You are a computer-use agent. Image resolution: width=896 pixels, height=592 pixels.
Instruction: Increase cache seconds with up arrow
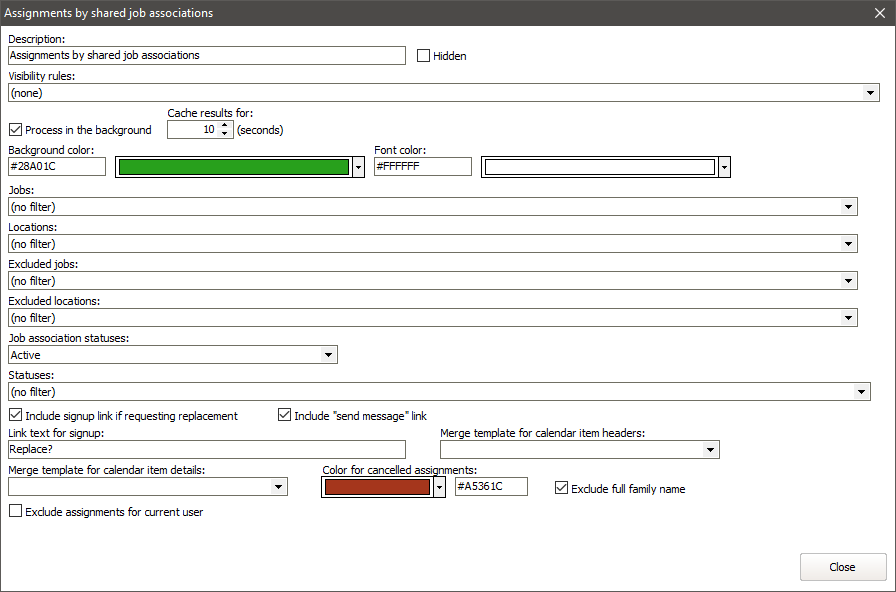coord(225,125)
